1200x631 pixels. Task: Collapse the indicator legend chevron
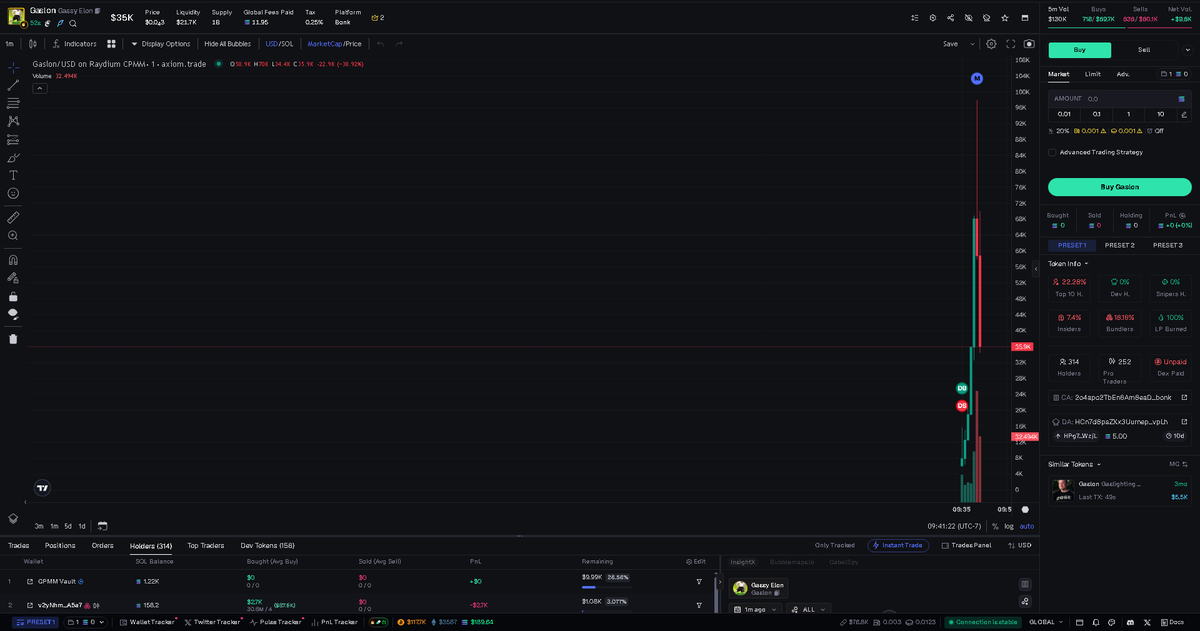(x=40, y=88)
